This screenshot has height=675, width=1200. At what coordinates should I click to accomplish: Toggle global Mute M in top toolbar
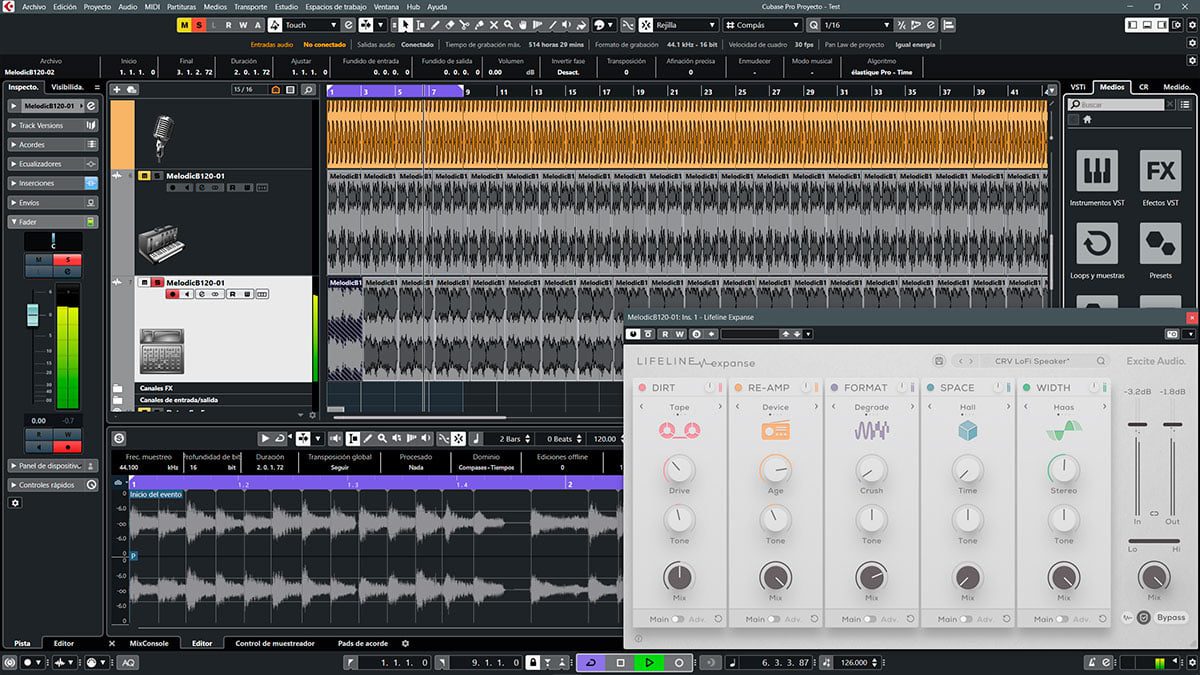[x=185, y=25]
